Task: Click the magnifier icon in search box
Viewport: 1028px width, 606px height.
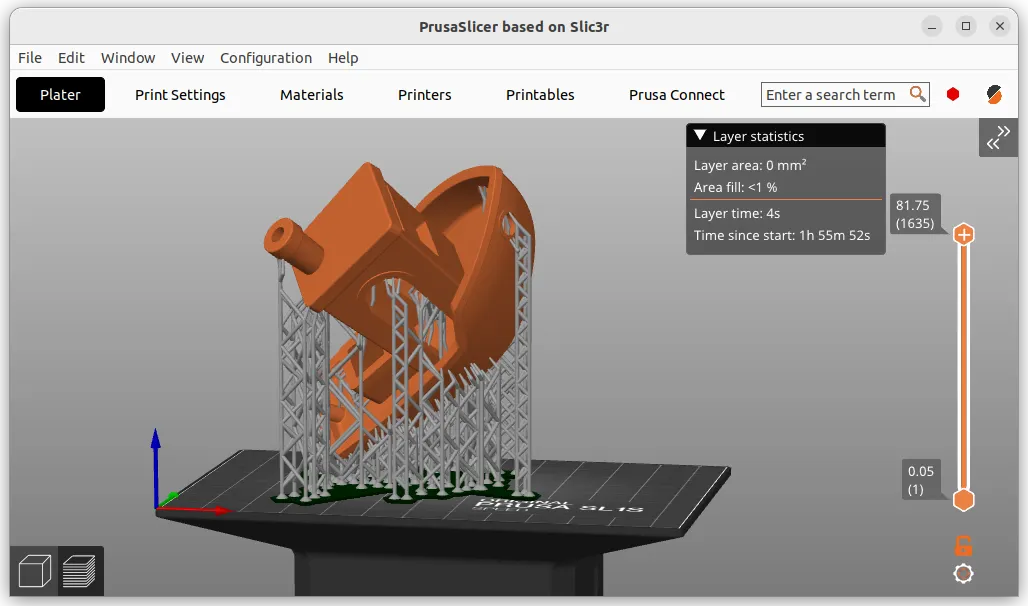Action: (917, 94)
